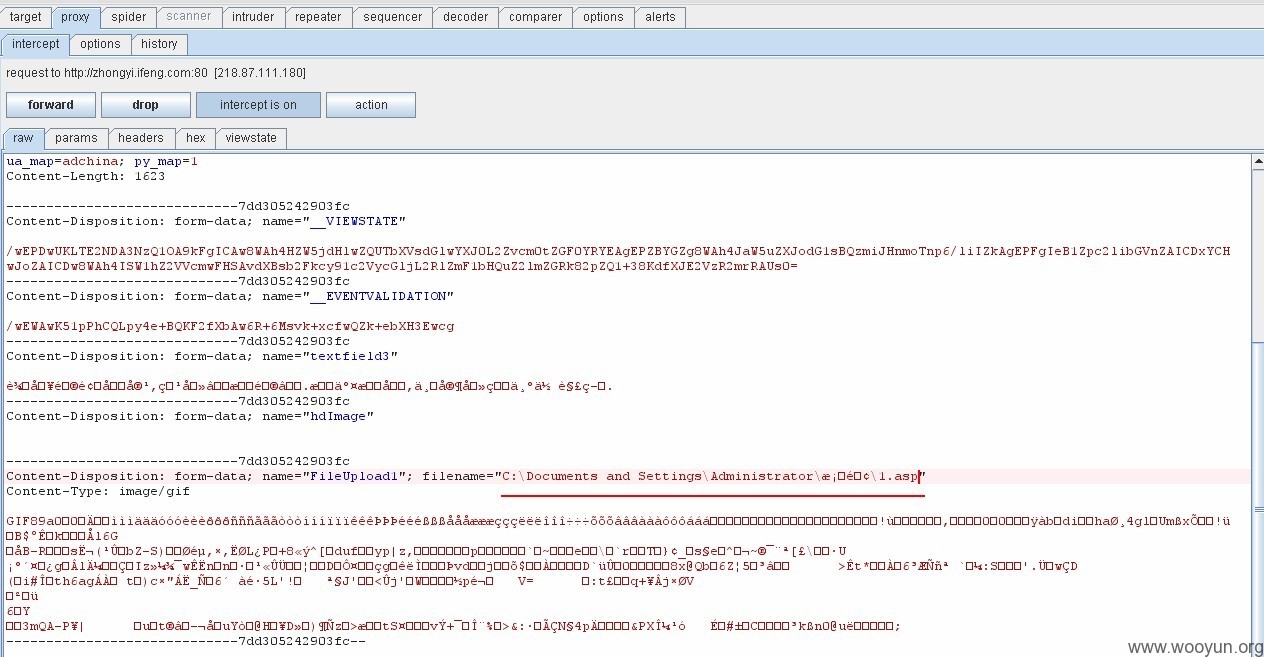Show the headers view tab
This screenshot has height=657, width=1264.
(x=141, y=138)
